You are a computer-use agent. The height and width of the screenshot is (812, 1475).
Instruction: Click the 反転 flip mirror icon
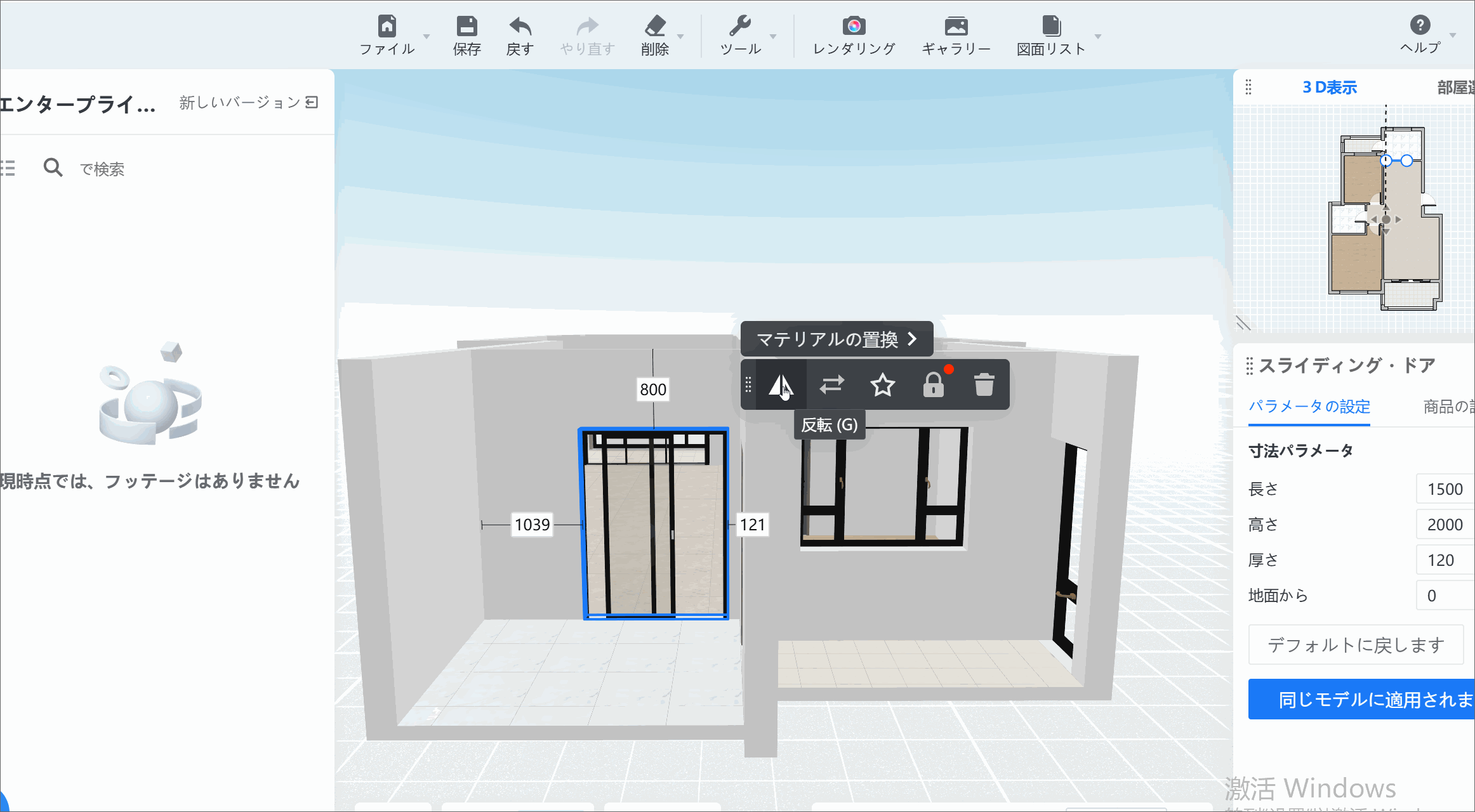[x=781, y=385]
